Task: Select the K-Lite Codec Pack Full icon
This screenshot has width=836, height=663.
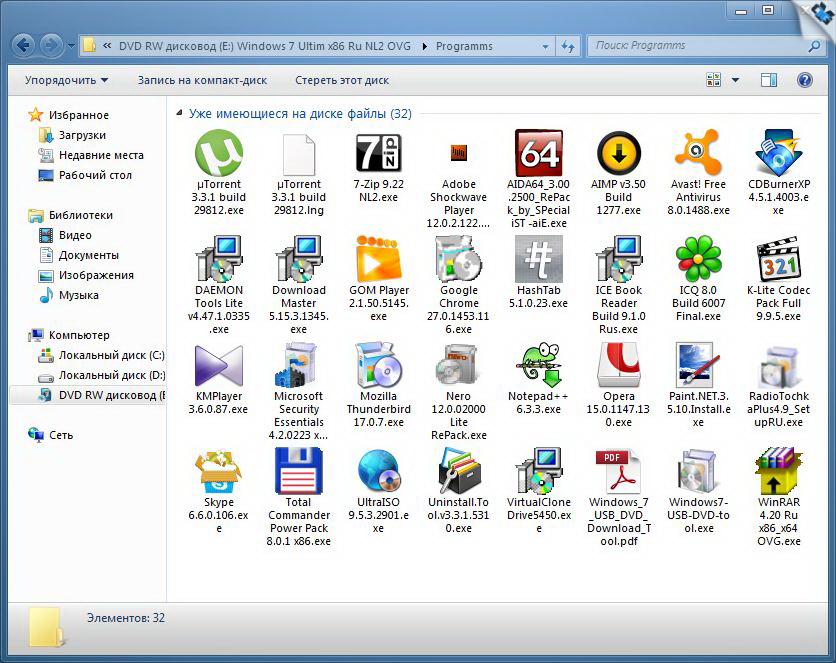Action: coord(778,260)
